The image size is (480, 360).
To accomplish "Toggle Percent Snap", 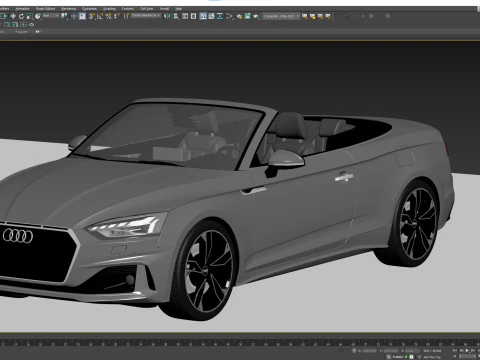I will point(108,16).
